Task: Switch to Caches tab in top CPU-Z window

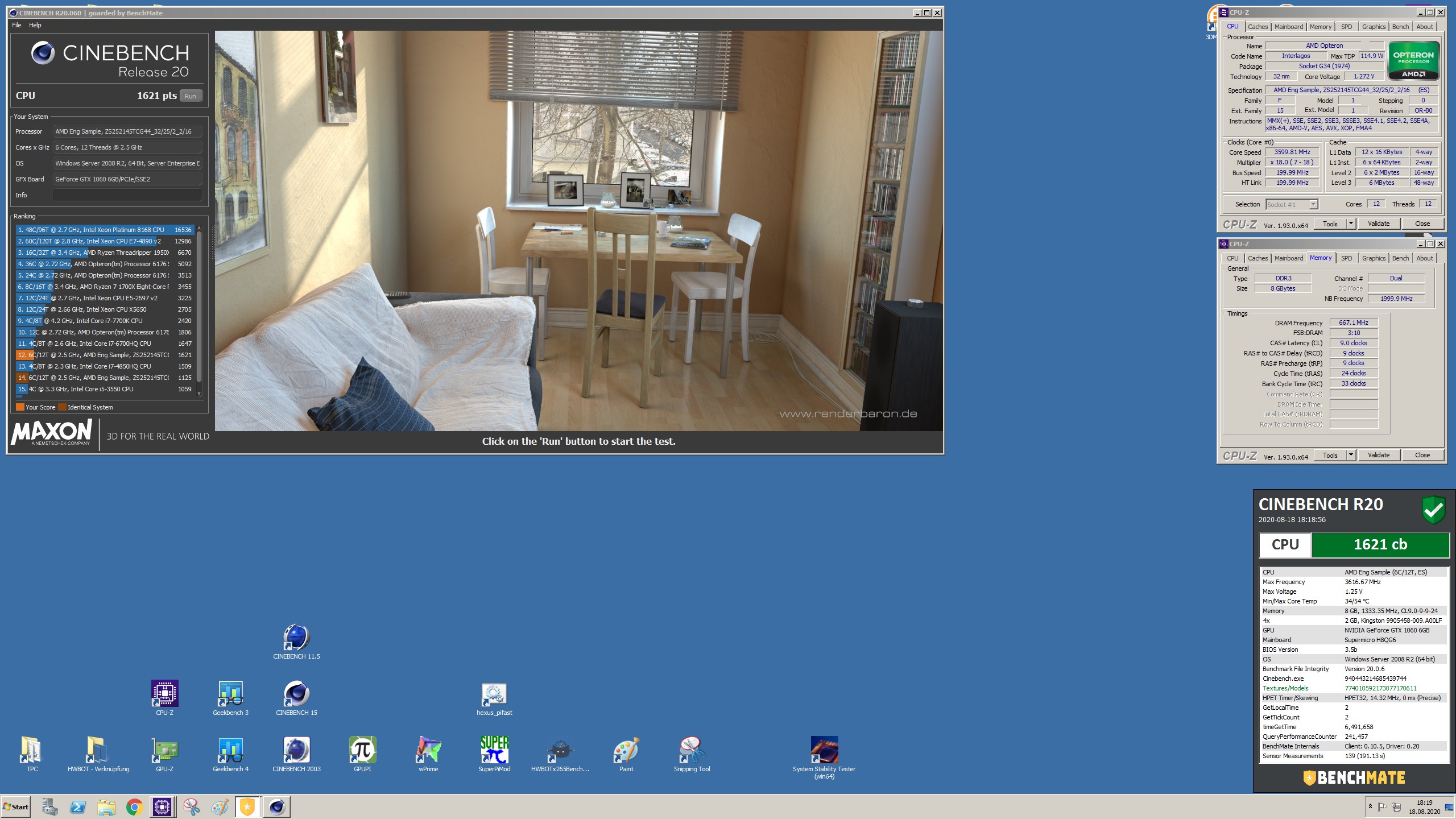Action: click(1258, 27)
